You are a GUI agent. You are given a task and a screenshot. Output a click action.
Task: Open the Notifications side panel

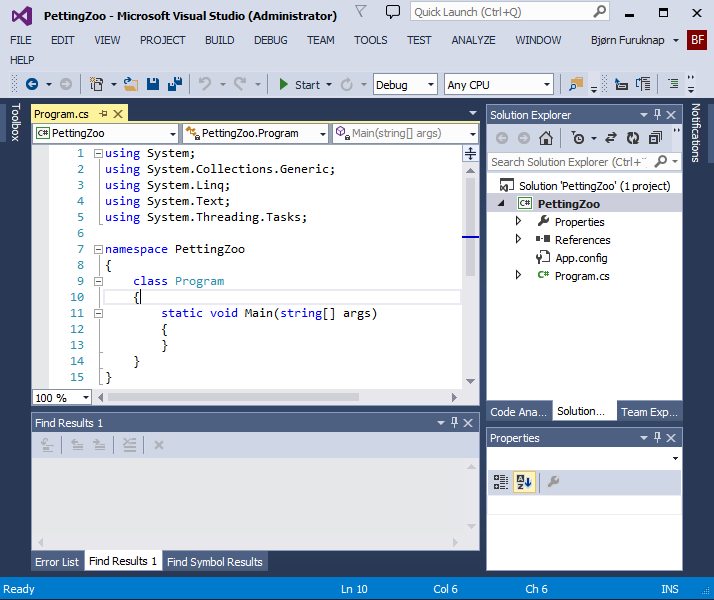(695, 132)
